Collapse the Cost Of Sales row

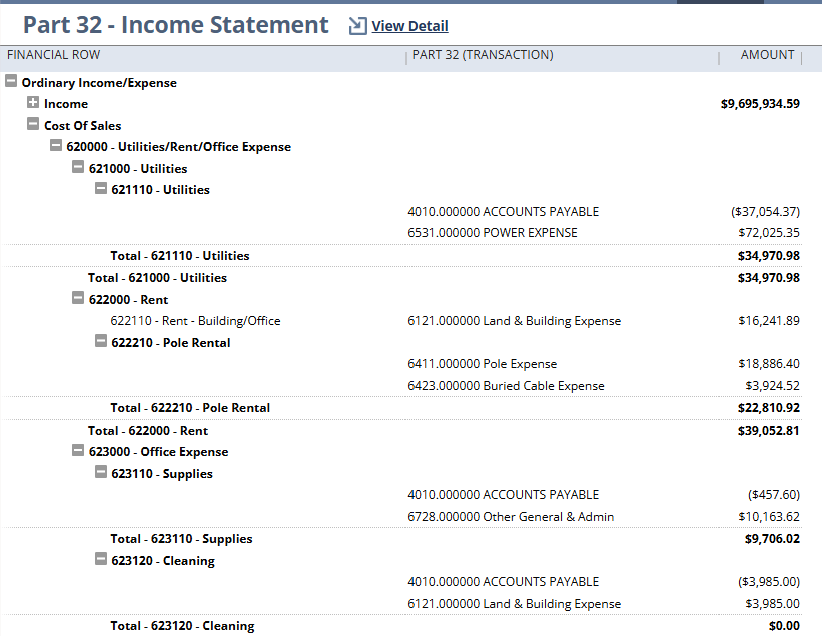point(33,124)
